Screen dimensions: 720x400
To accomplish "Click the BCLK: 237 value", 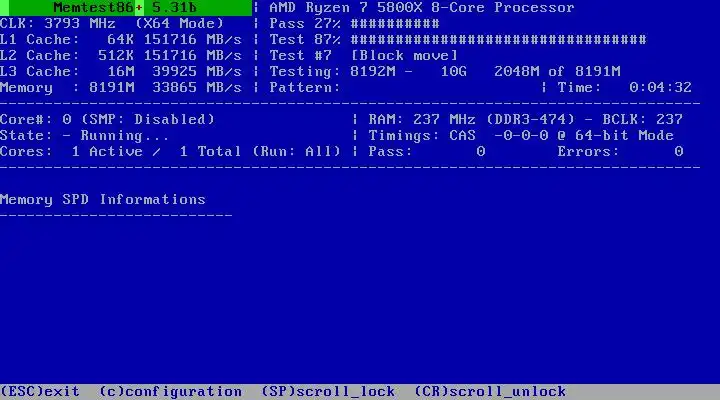I will tap(642, 119).
